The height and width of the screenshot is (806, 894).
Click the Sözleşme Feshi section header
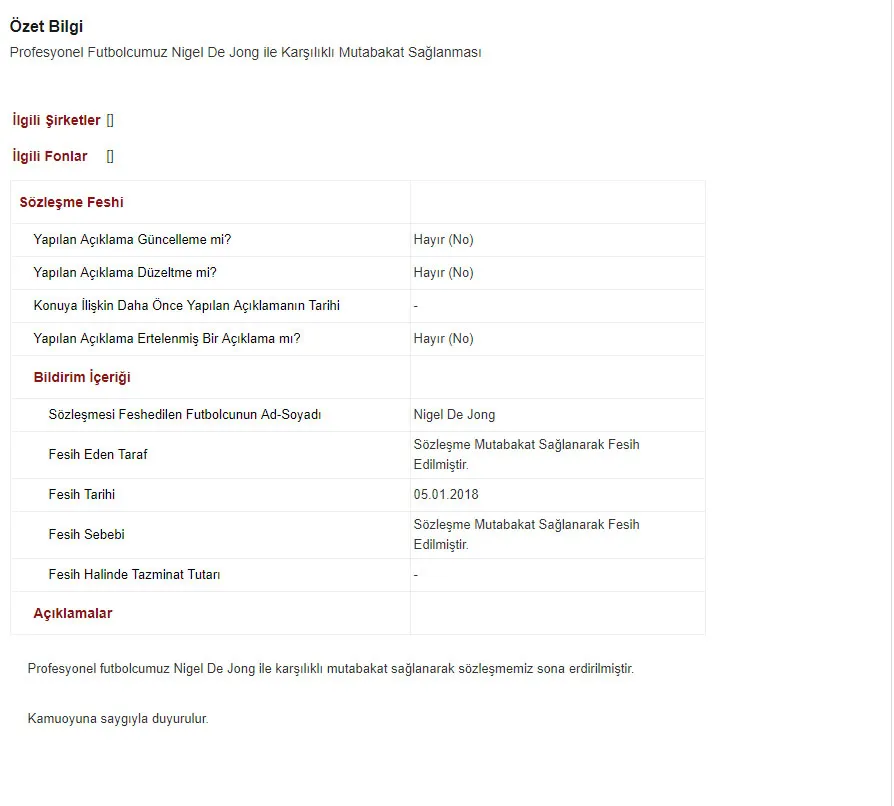coord(71,202)
